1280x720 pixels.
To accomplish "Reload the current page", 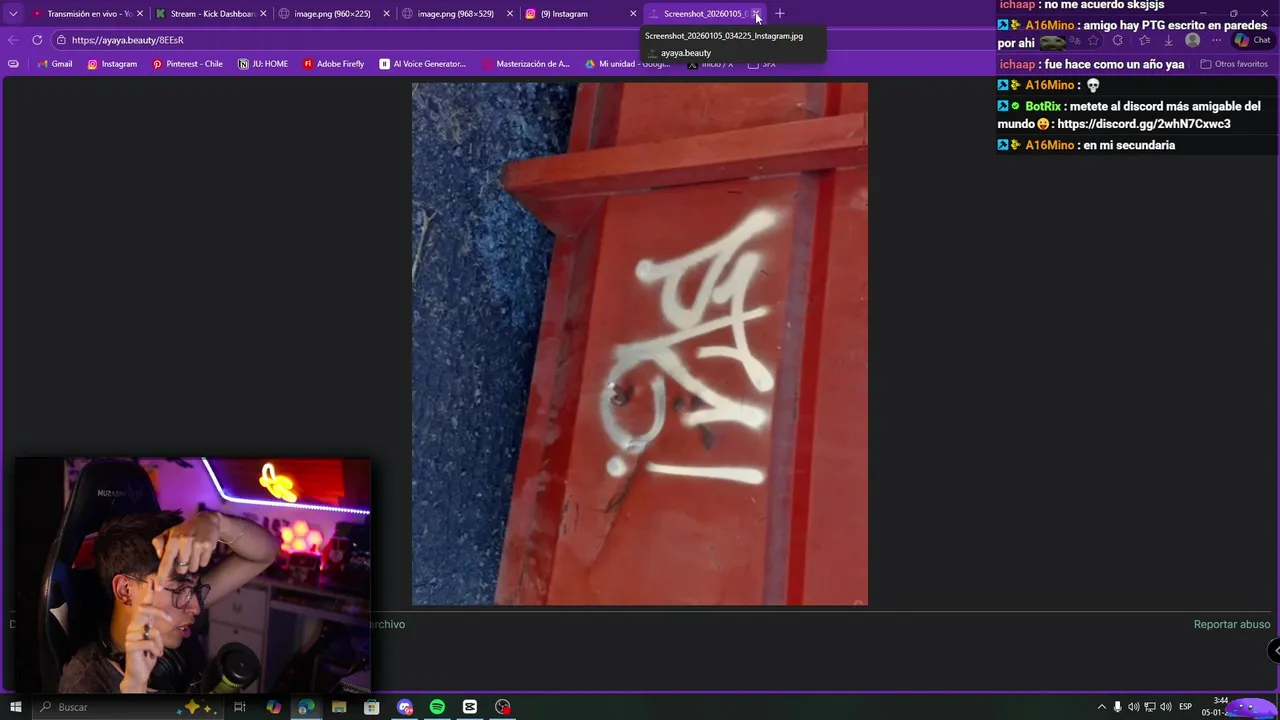I will tap(37, 40).
